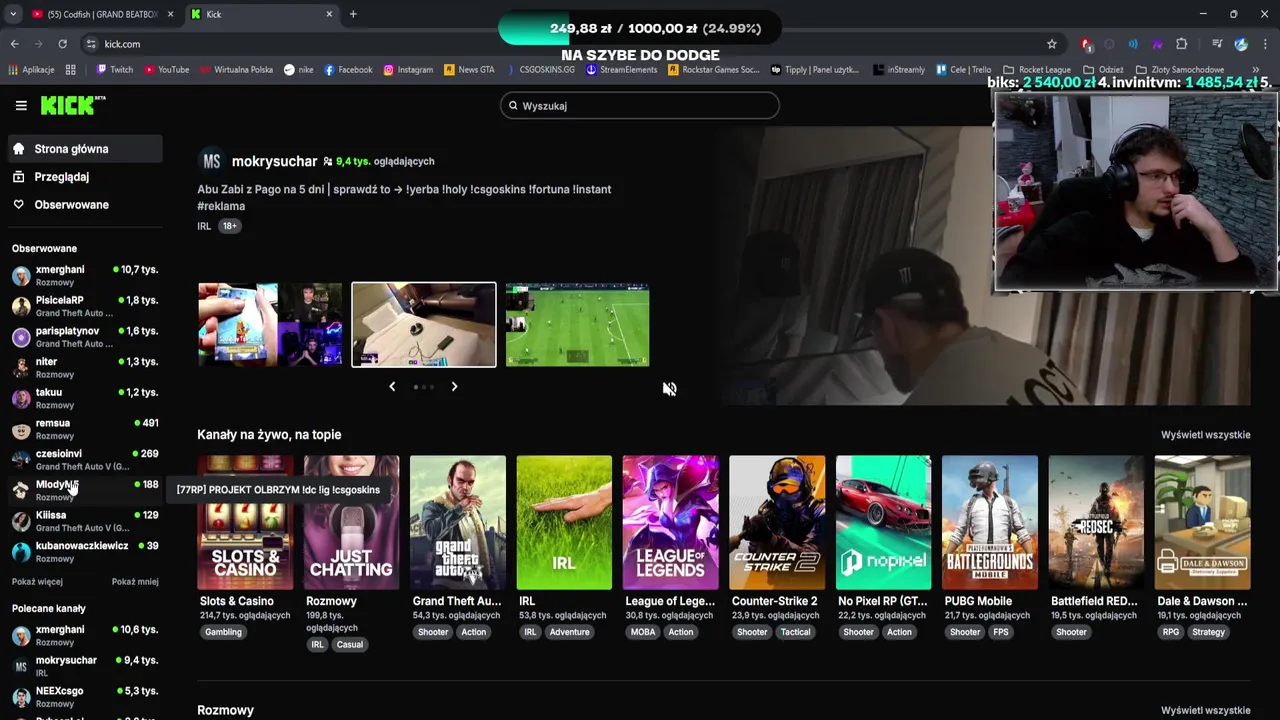The height and width of the screenshot is (720, 1280).
Task: Open League of Legends category
Action: tap(670, 523)
